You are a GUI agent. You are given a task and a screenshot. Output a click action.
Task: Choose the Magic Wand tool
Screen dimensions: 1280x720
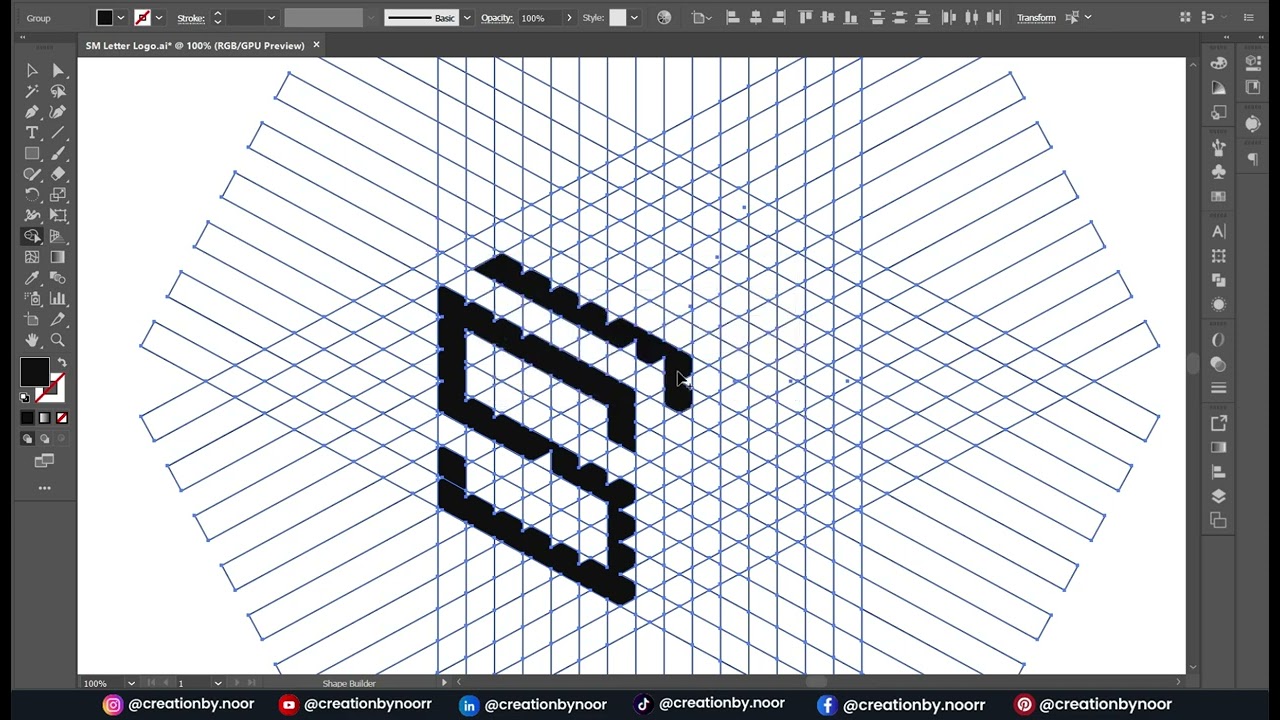[x=32, y=91]
